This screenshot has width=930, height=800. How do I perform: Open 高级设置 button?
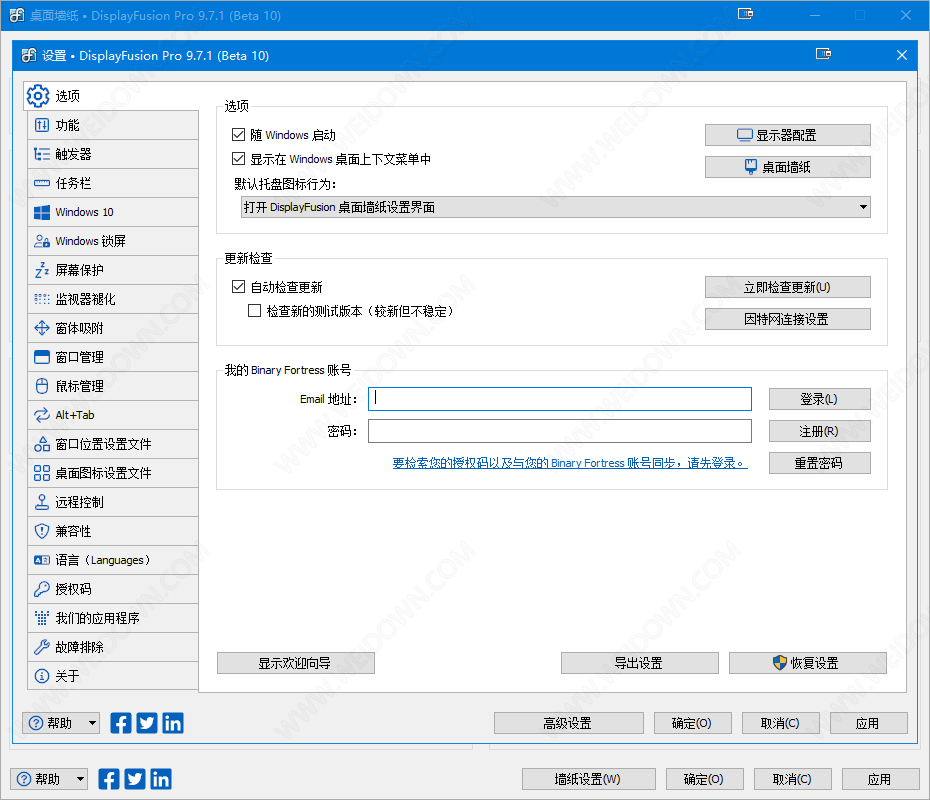point(568,723)
